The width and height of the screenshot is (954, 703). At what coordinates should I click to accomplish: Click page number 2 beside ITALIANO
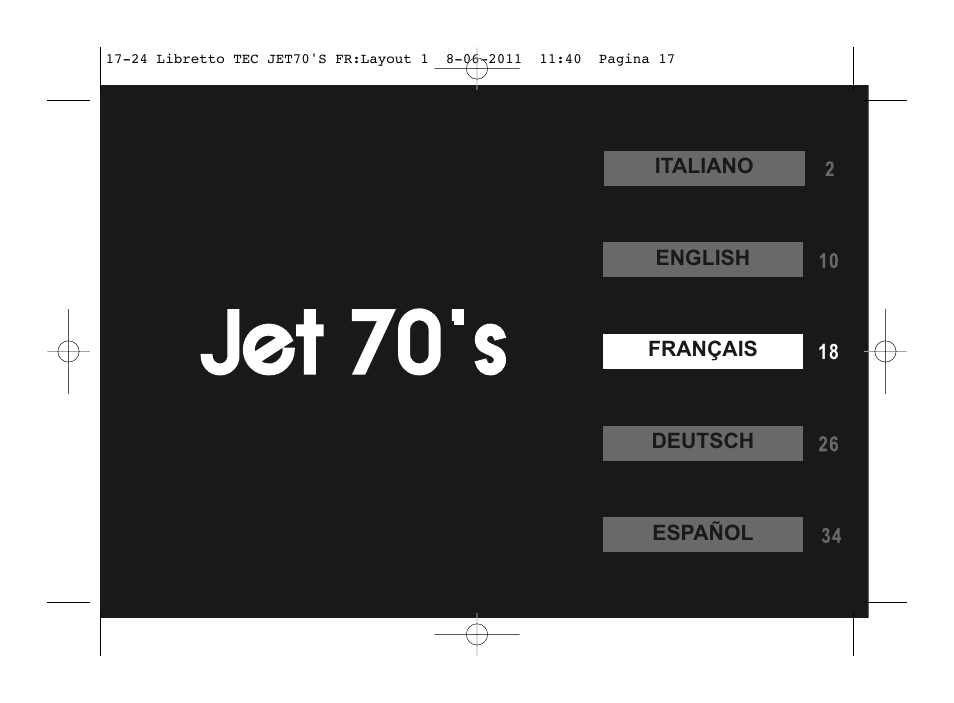[829, 169]
